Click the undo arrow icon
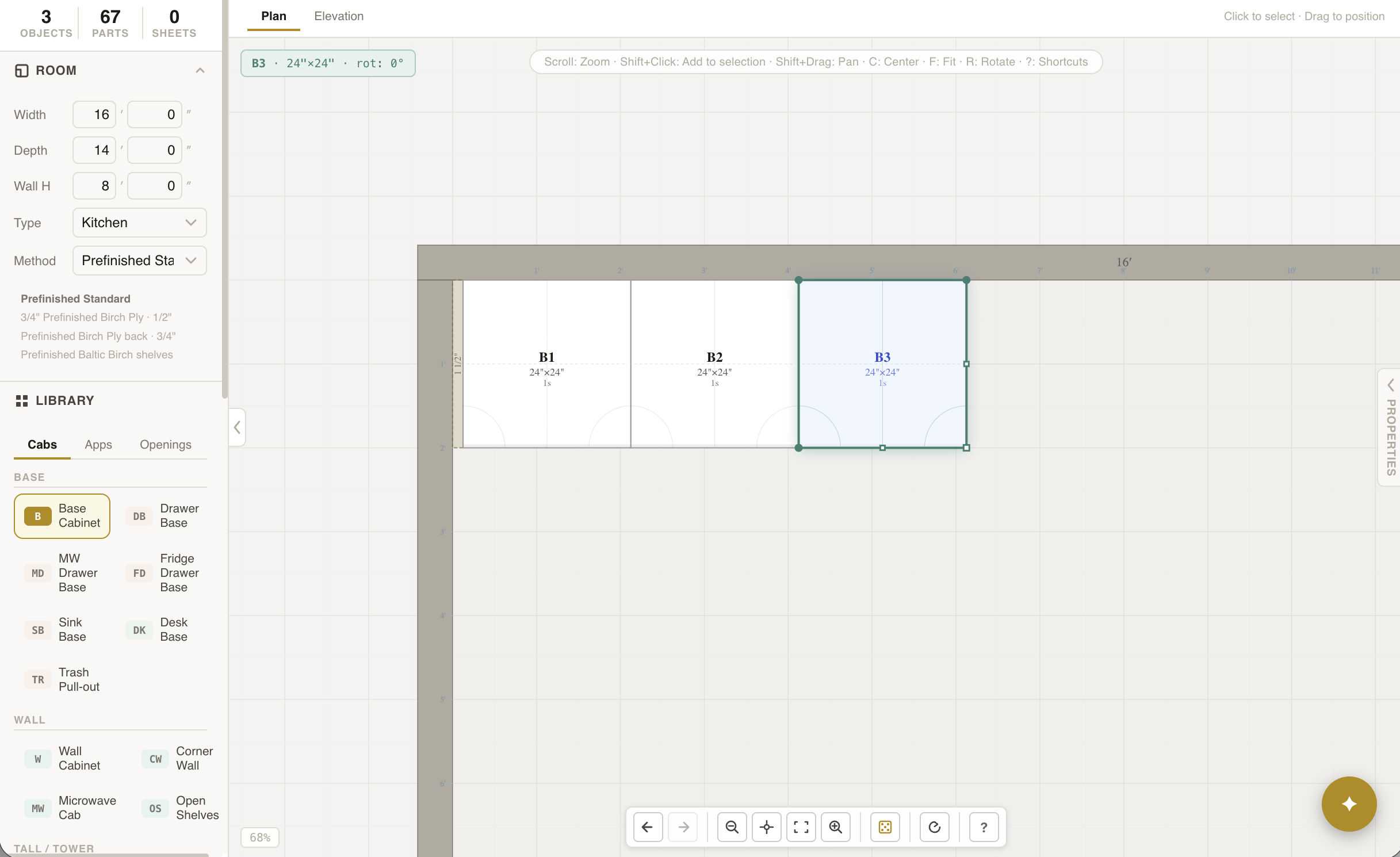The width and height of the screenshot is (1400, 857). (x=648, y=827)
